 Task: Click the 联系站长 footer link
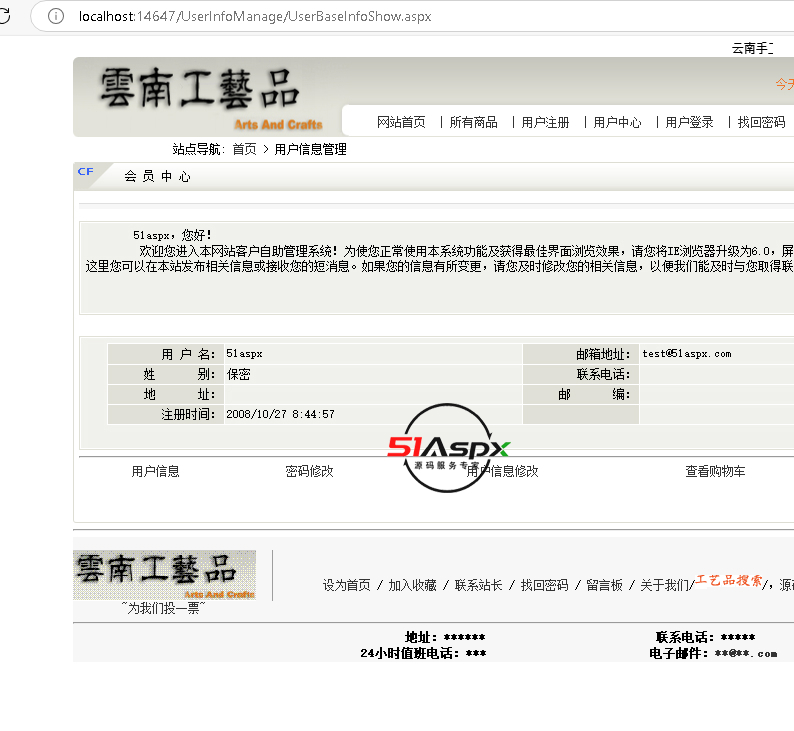click(x=478, y=585)
